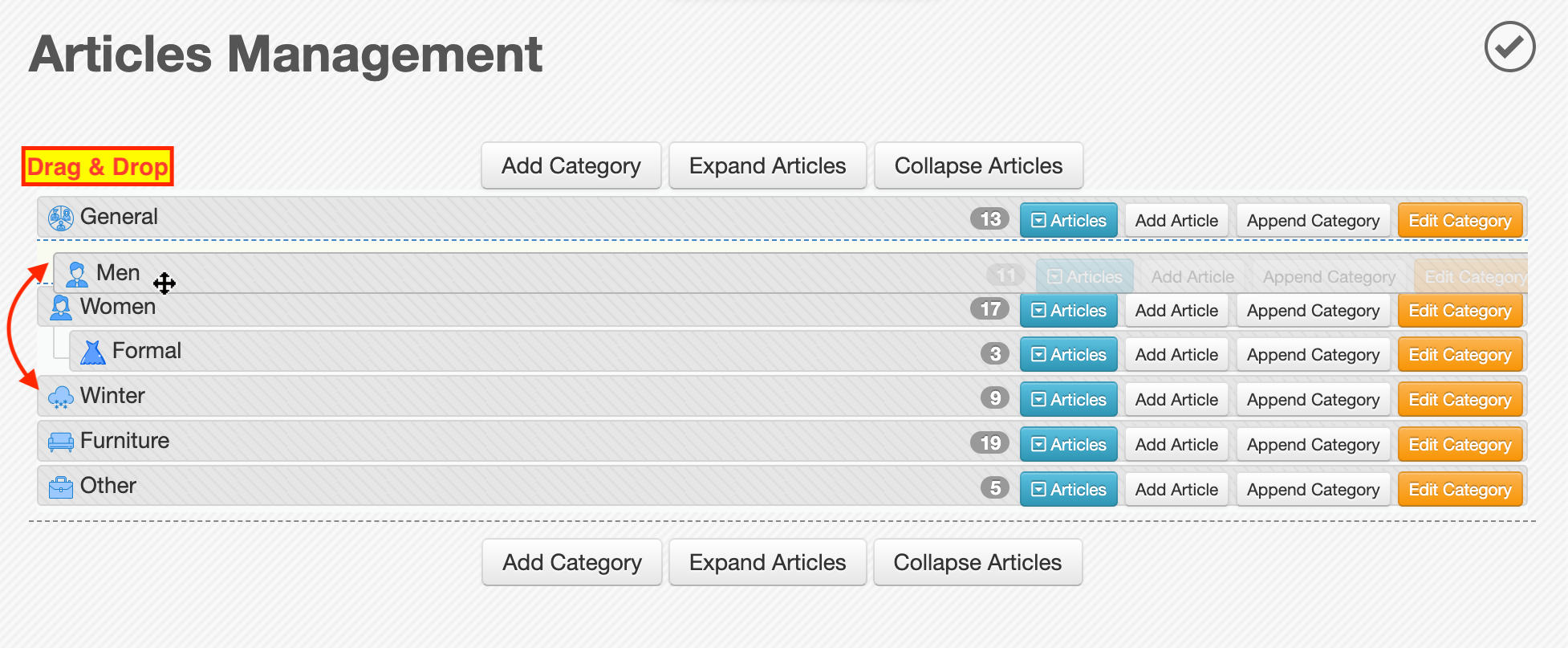Click the Furniture sofa icon
Viewport: 1568px width, 648px height.
(x=61, y=442)
